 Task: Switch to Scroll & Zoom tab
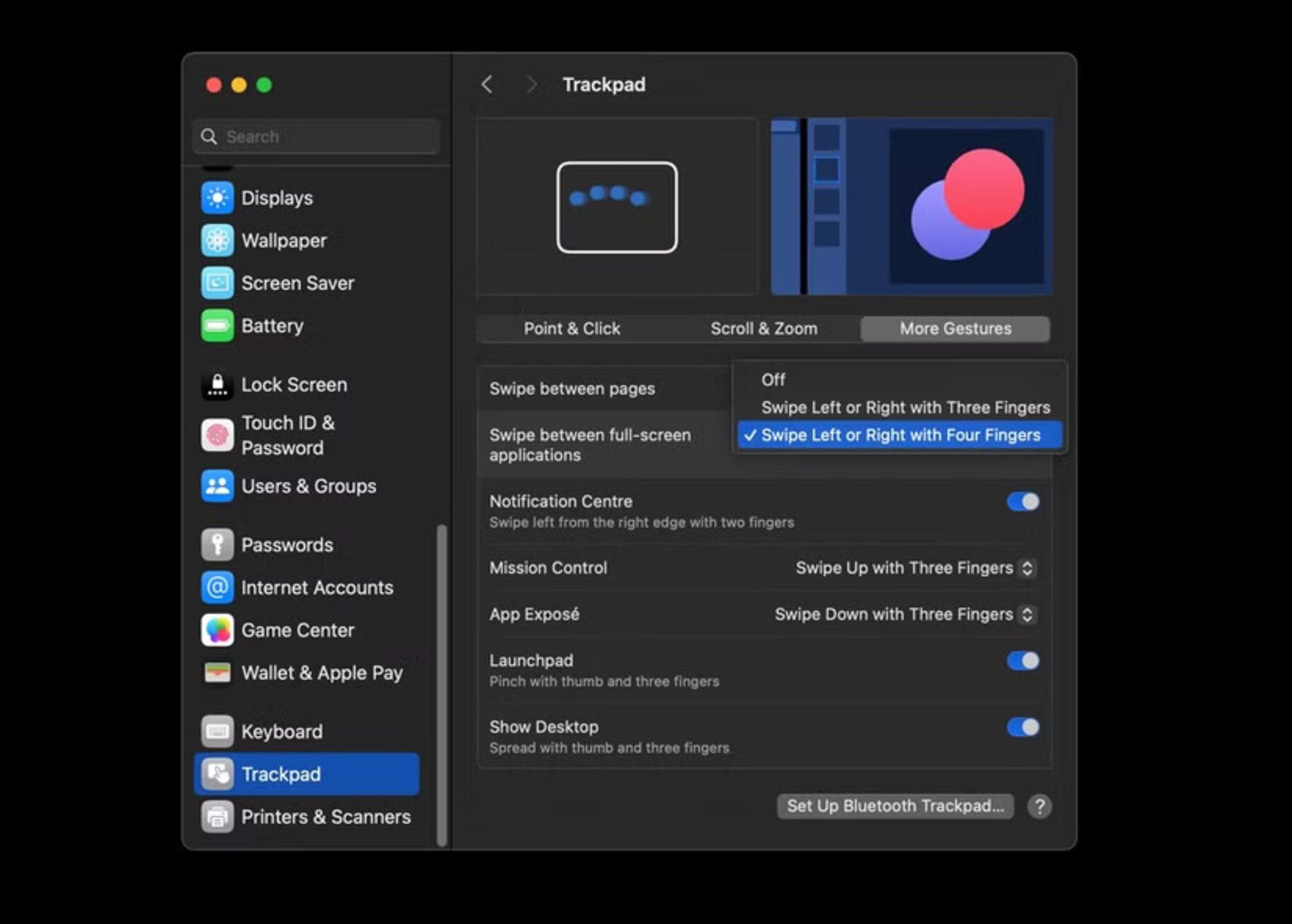coord(763,328)
